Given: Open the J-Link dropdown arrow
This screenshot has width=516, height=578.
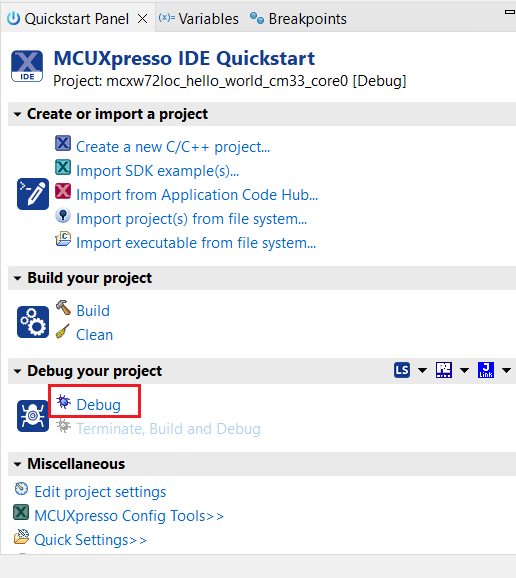Looking at the screenshot, I should [x=506, y=370].
